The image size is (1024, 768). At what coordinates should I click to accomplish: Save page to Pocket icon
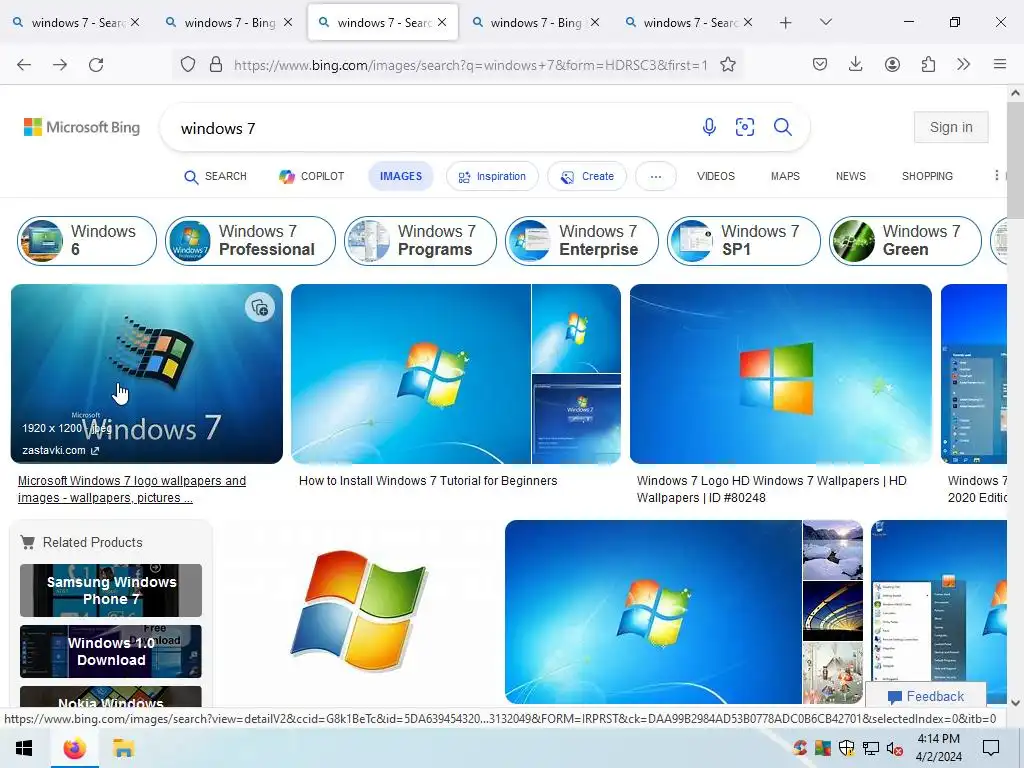coord(820,65)
